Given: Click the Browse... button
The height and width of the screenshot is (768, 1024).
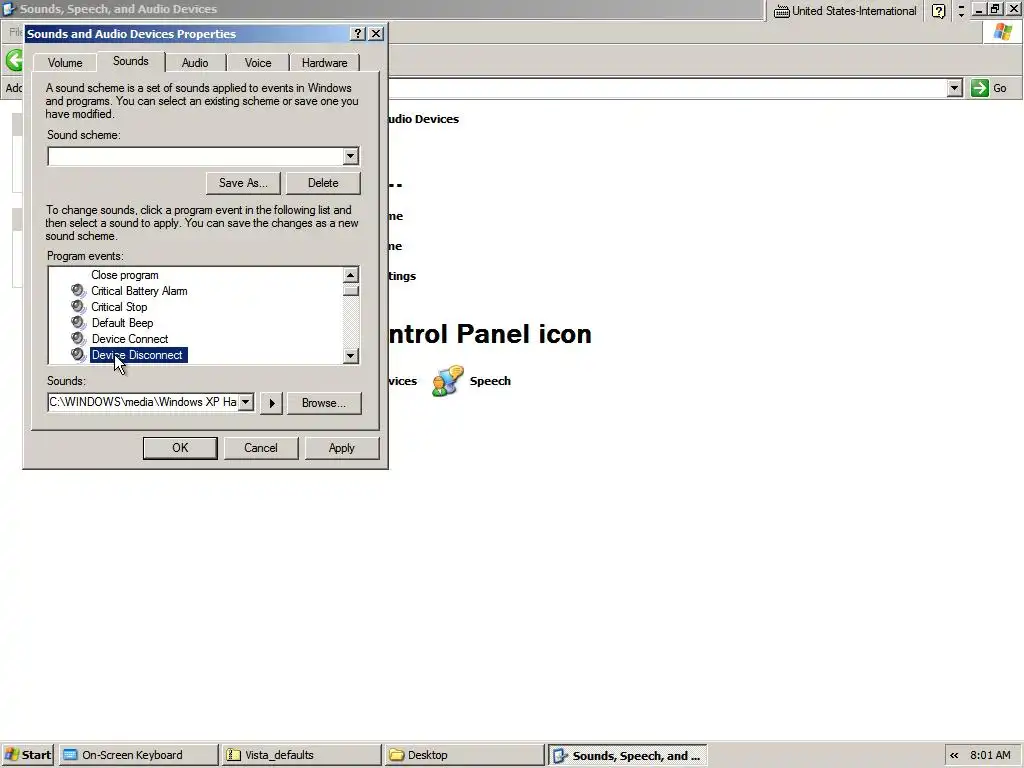Looking at the screenshot, I should tap(324, 403).
